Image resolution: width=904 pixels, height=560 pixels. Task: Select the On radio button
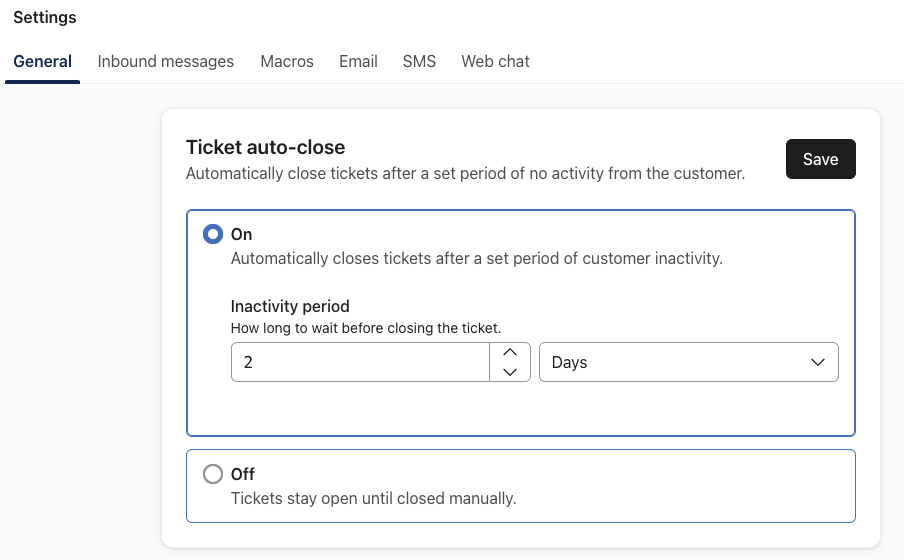[x=213, y=234]
